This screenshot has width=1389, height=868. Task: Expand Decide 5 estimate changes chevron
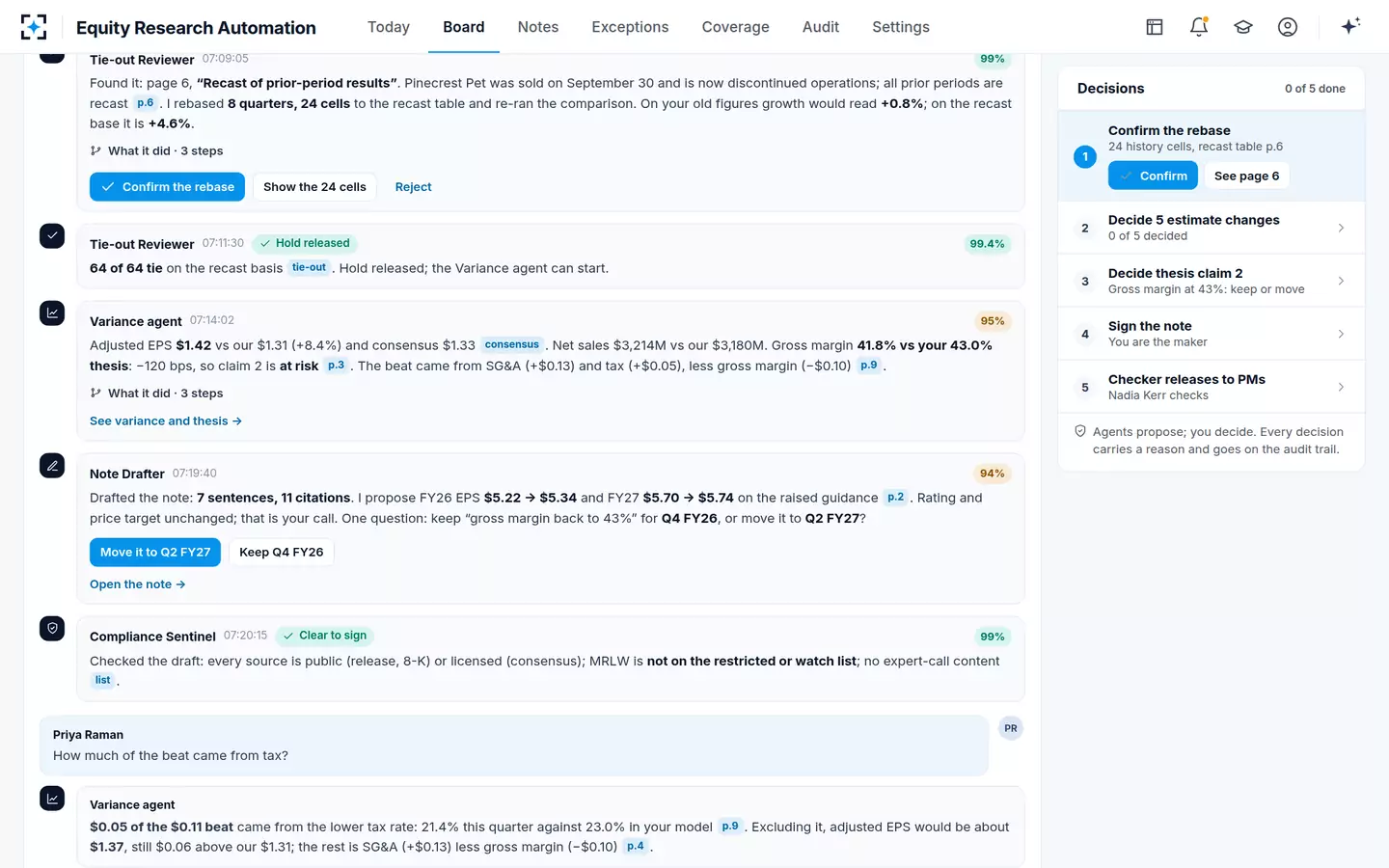1341,228
